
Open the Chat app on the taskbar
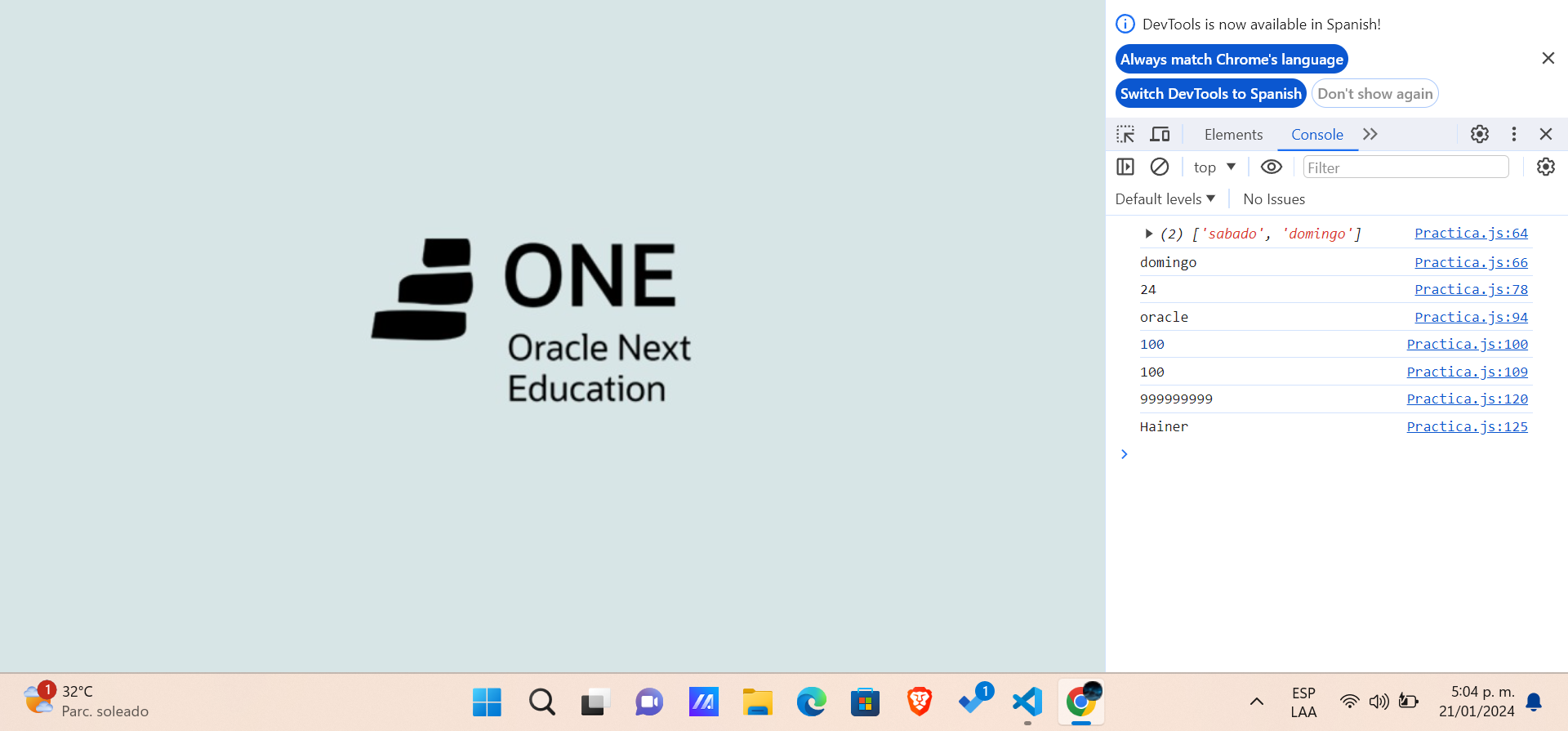649,702
